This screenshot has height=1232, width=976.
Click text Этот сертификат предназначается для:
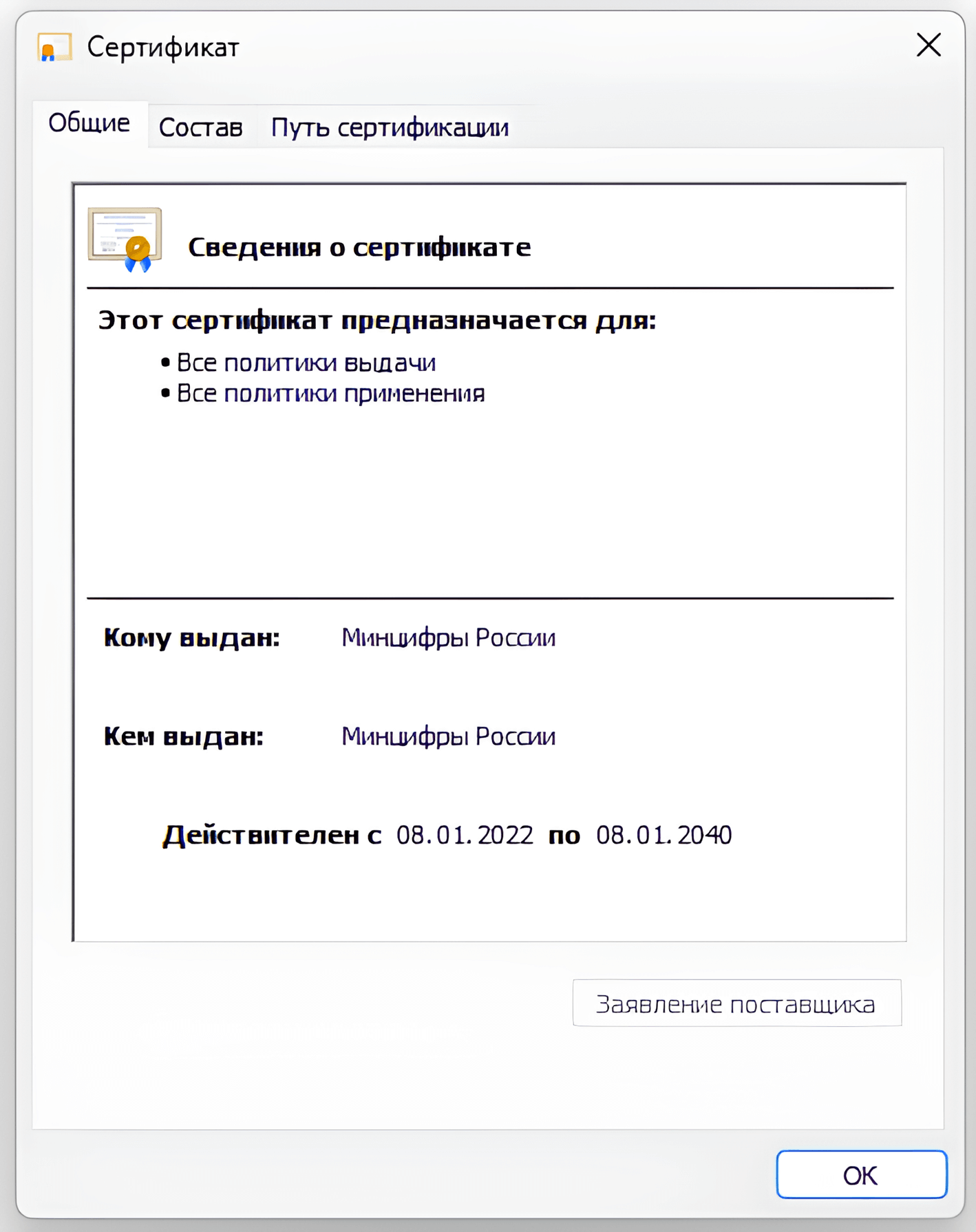pos(376,320)
